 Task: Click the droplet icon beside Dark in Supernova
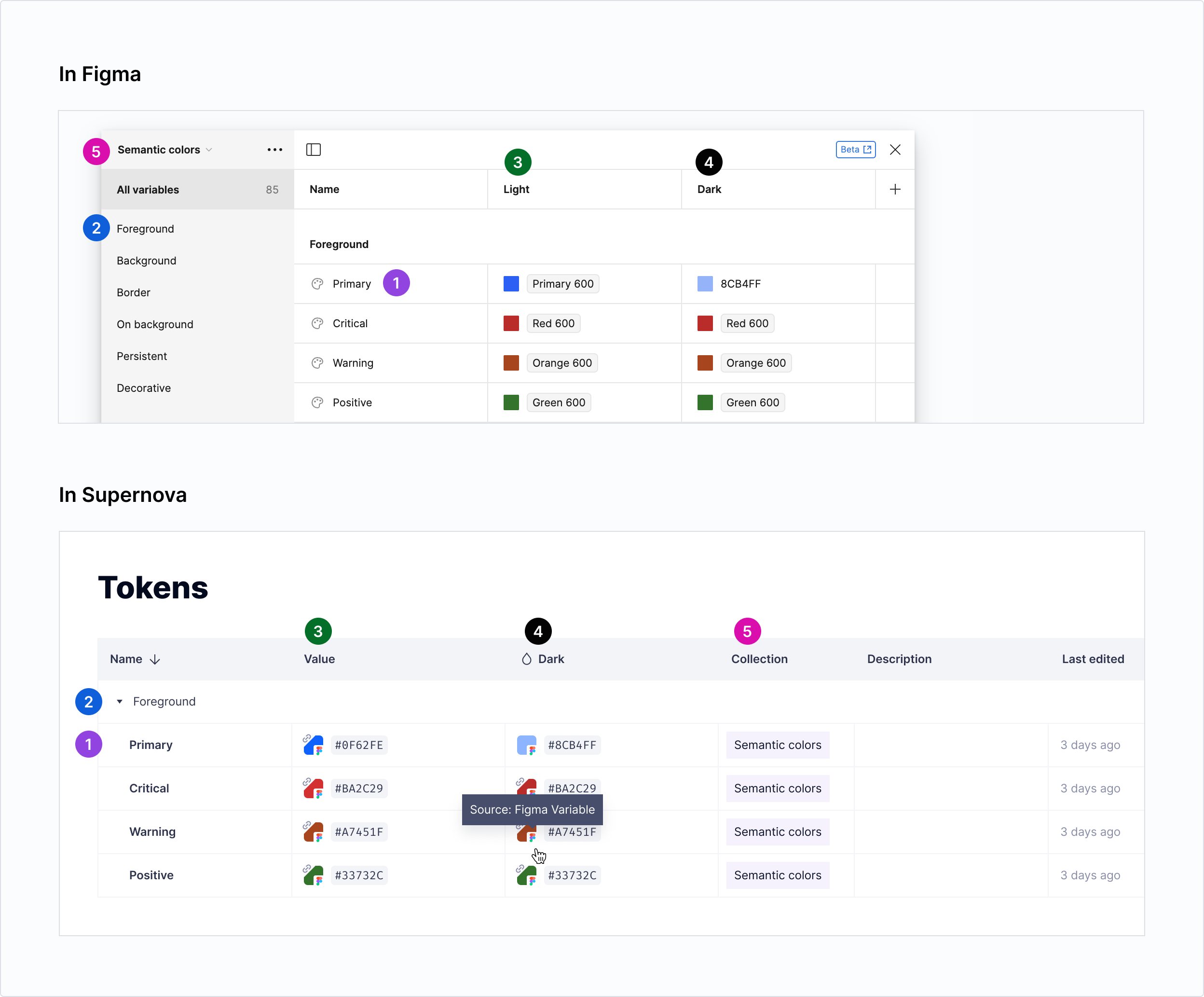[526, 659]
